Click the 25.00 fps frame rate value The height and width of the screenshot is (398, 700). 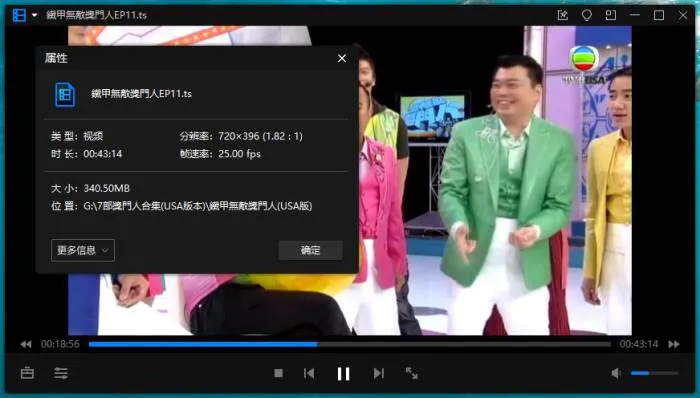pyautogui.click(x=239, y=154)
